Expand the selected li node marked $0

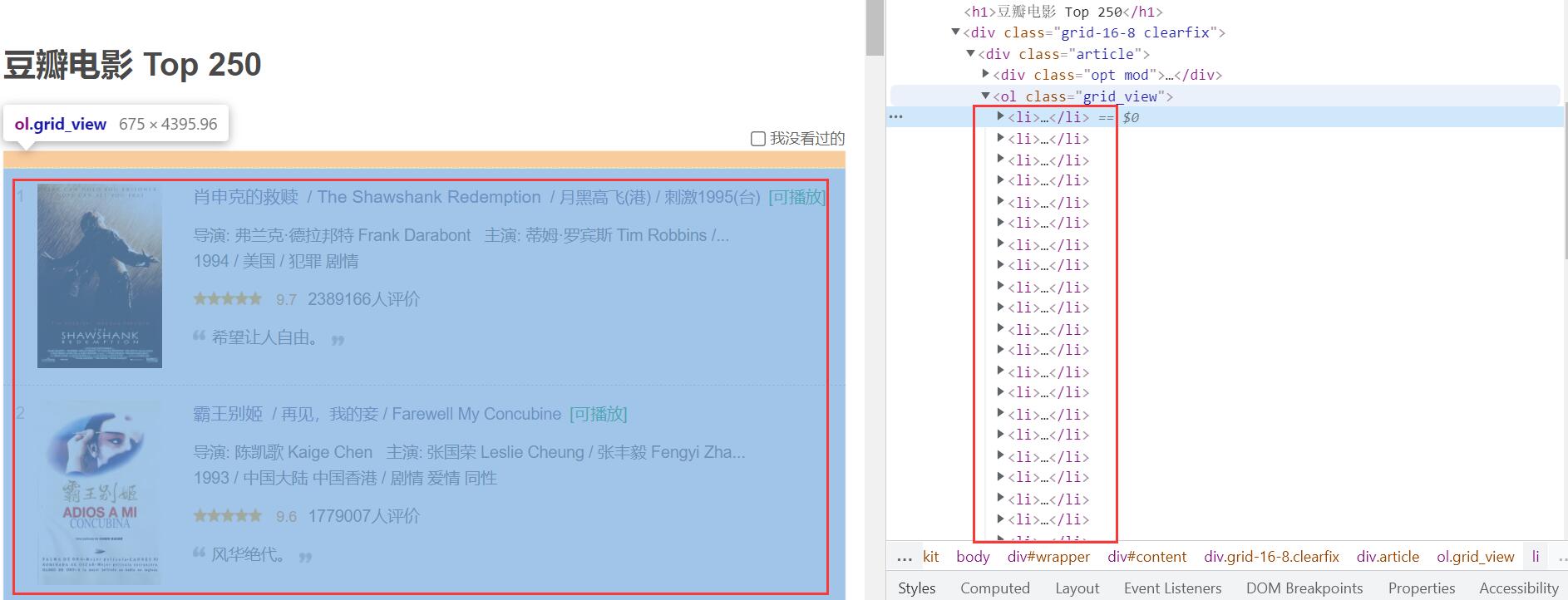(x=1001, y=117)
